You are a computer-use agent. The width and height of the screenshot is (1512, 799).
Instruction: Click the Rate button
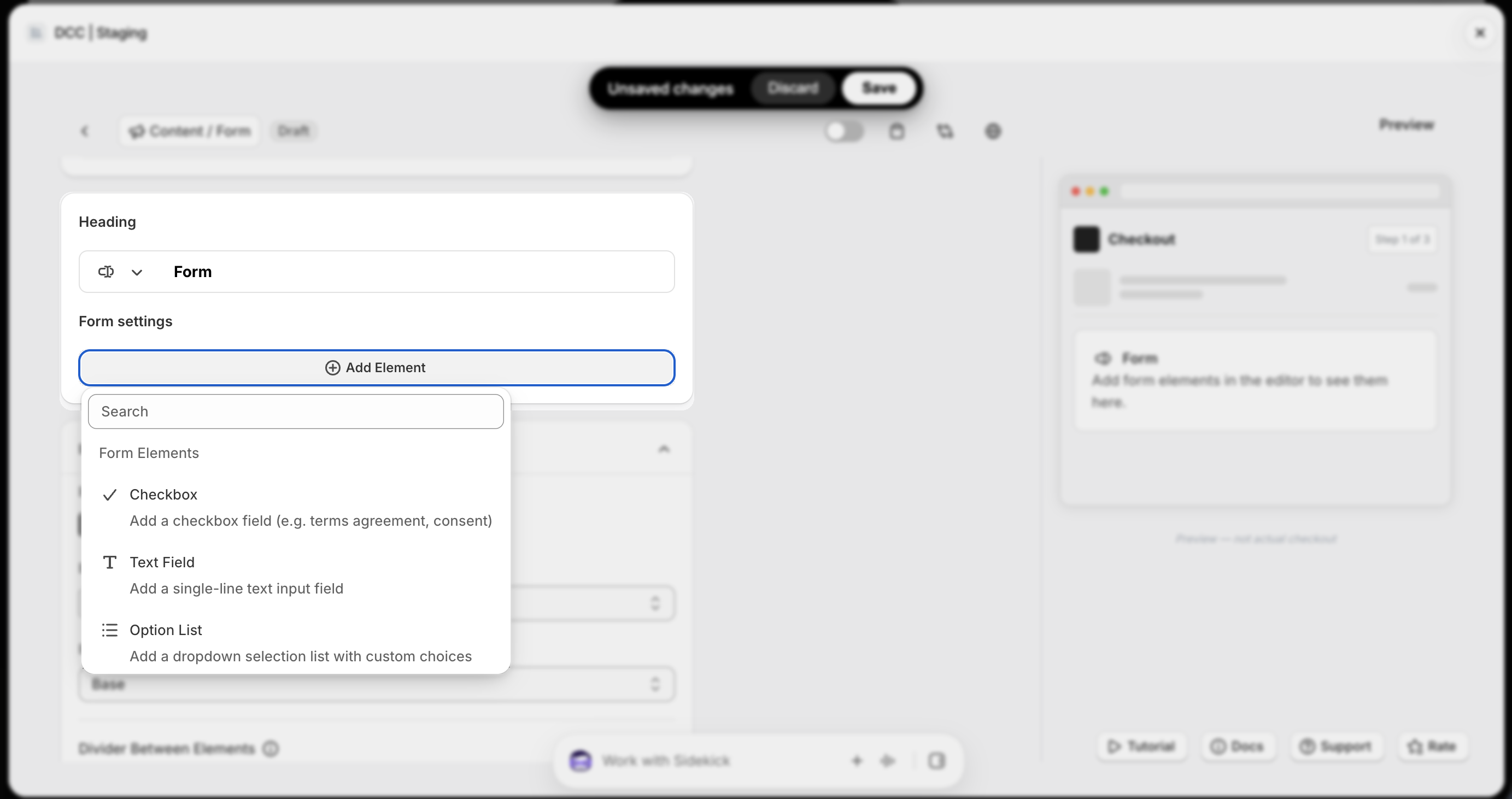1432,746
